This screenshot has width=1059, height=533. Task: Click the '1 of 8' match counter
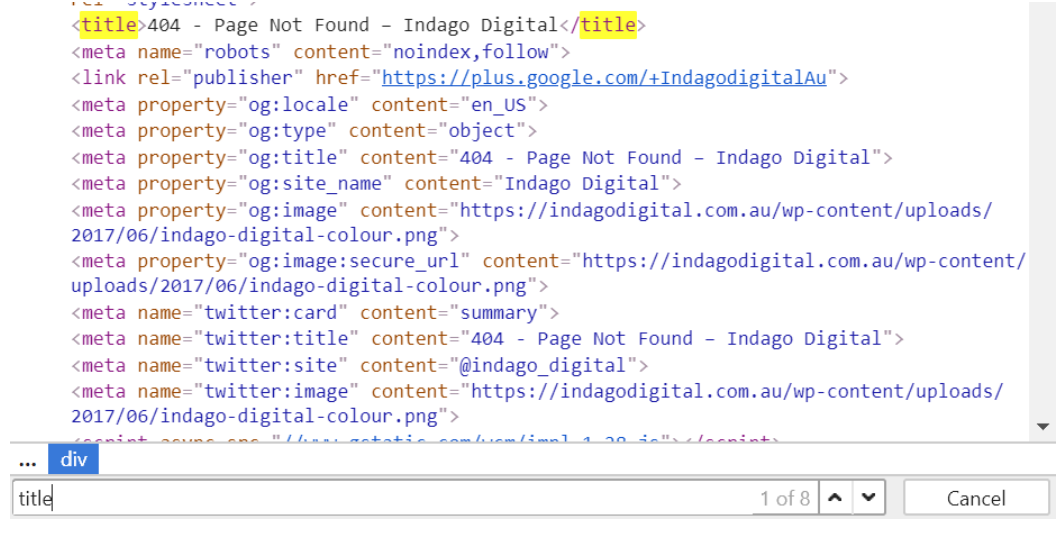coord(785,499)
